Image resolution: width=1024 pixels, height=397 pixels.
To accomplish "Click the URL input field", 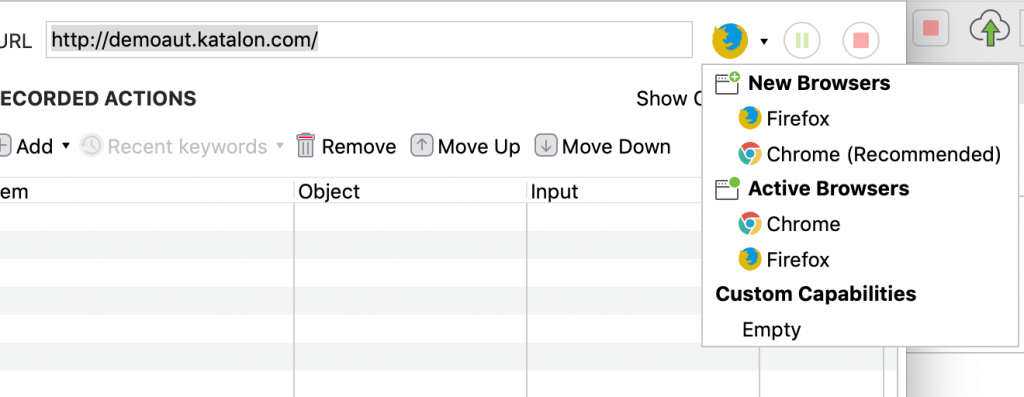I will point(369,40).
